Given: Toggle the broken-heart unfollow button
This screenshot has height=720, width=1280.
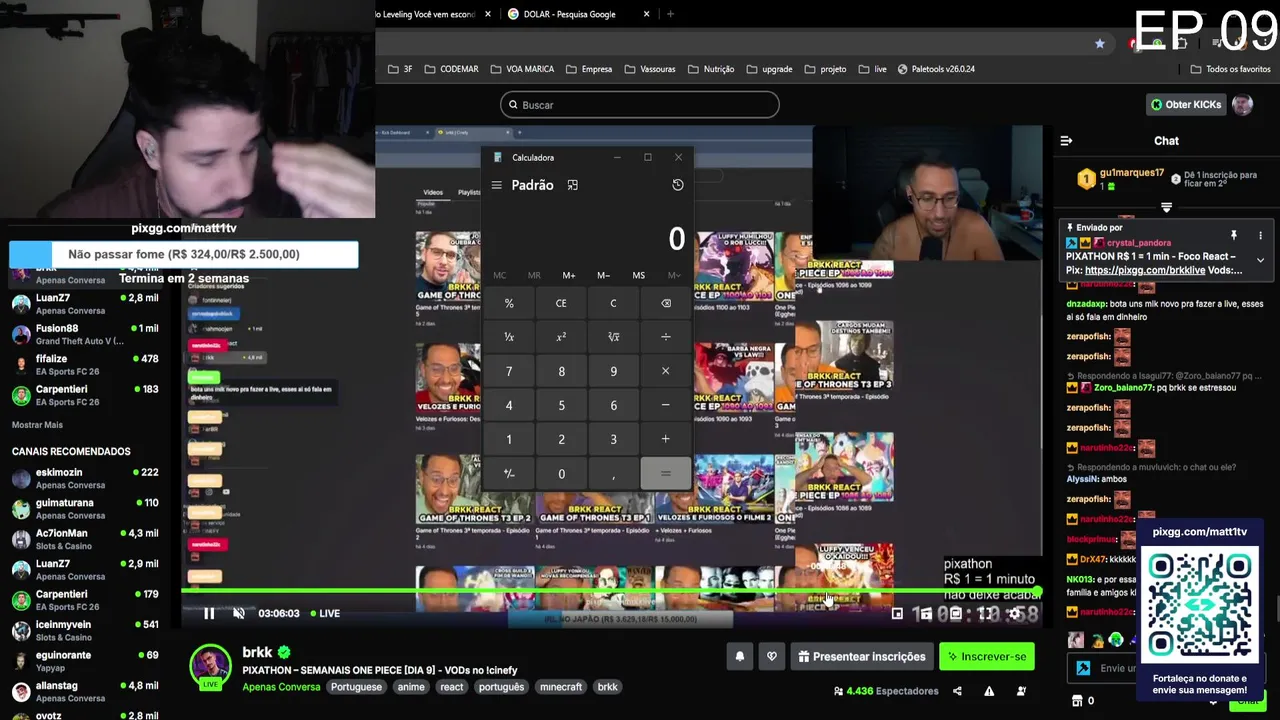Looking at the screenshot, I should (771, 656).
